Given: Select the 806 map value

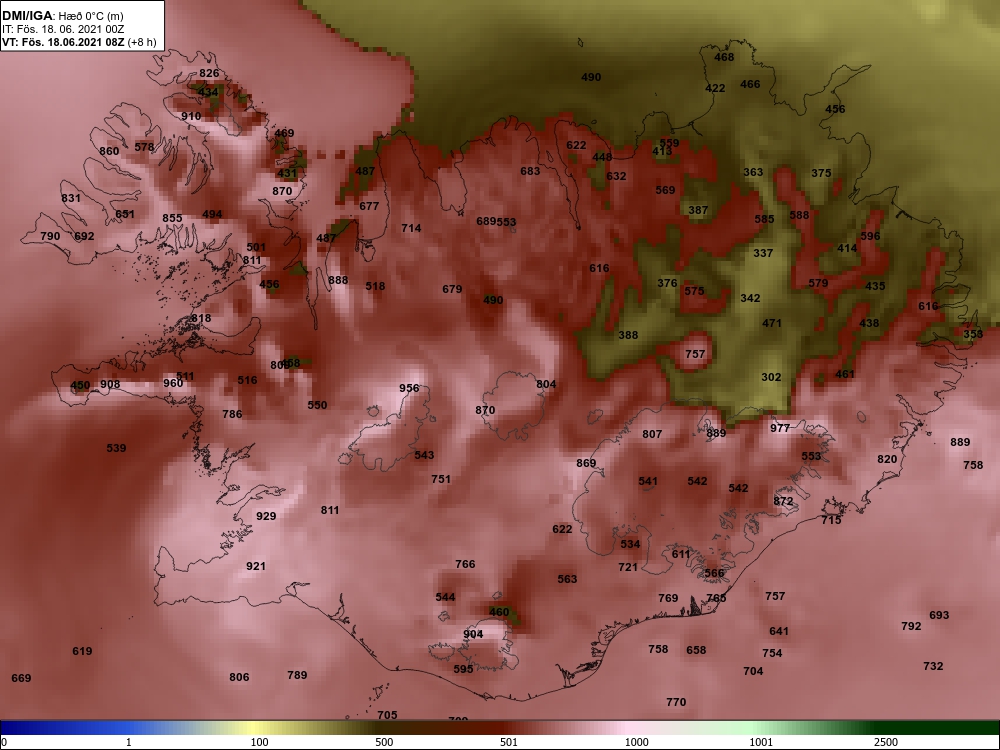Looking at the screenshot, I should [x=239, y=677].
